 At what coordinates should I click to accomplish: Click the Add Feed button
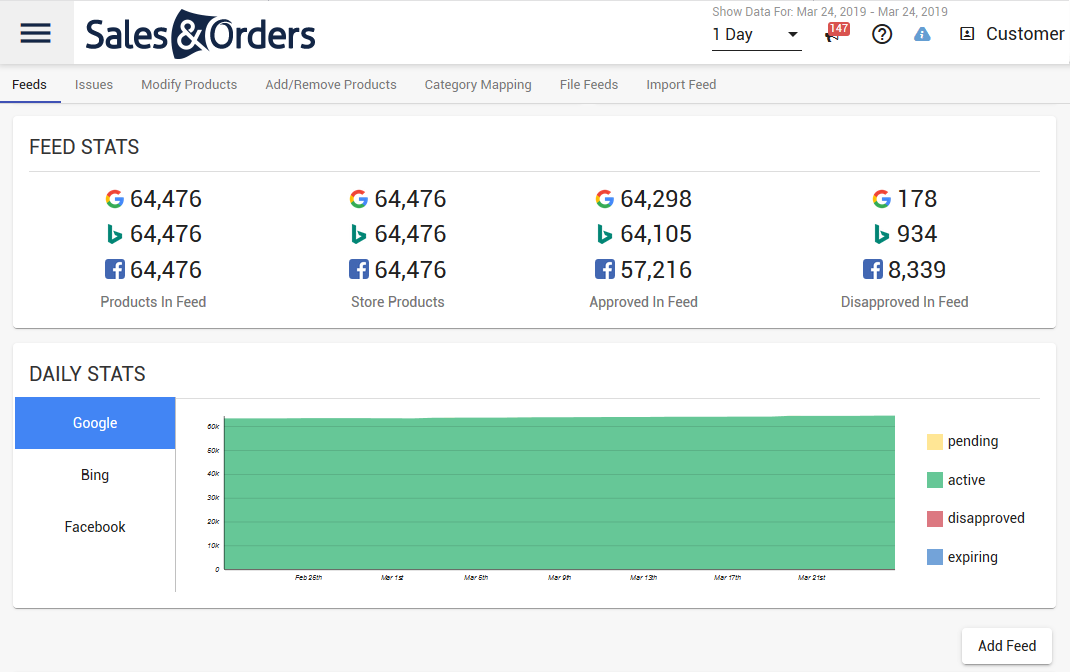click(x=1006, y=646)
